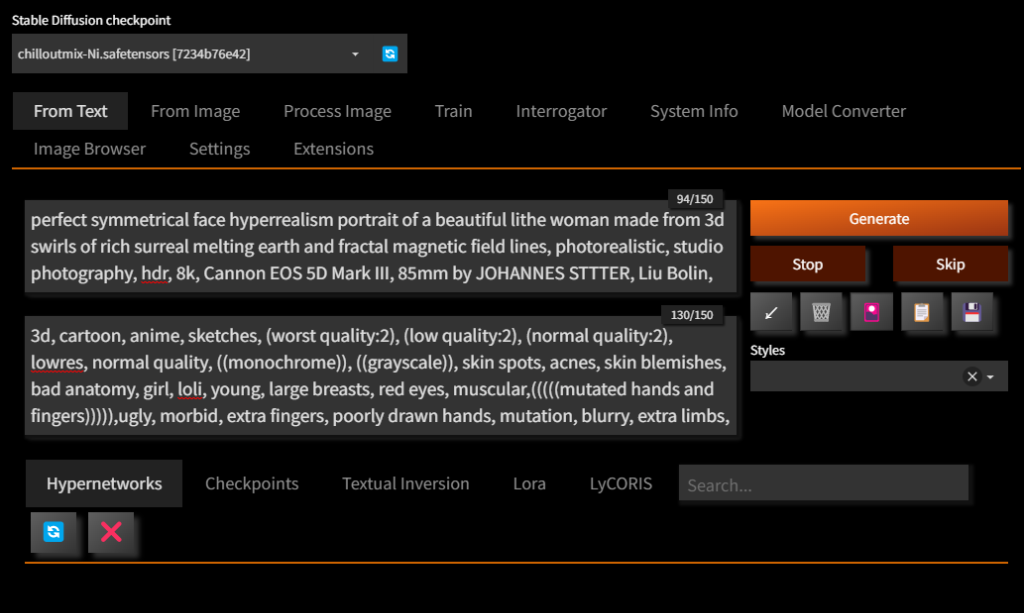Screen dimensions: 1024x613
Task: Open the Settings tab
Action: point(219,149)
